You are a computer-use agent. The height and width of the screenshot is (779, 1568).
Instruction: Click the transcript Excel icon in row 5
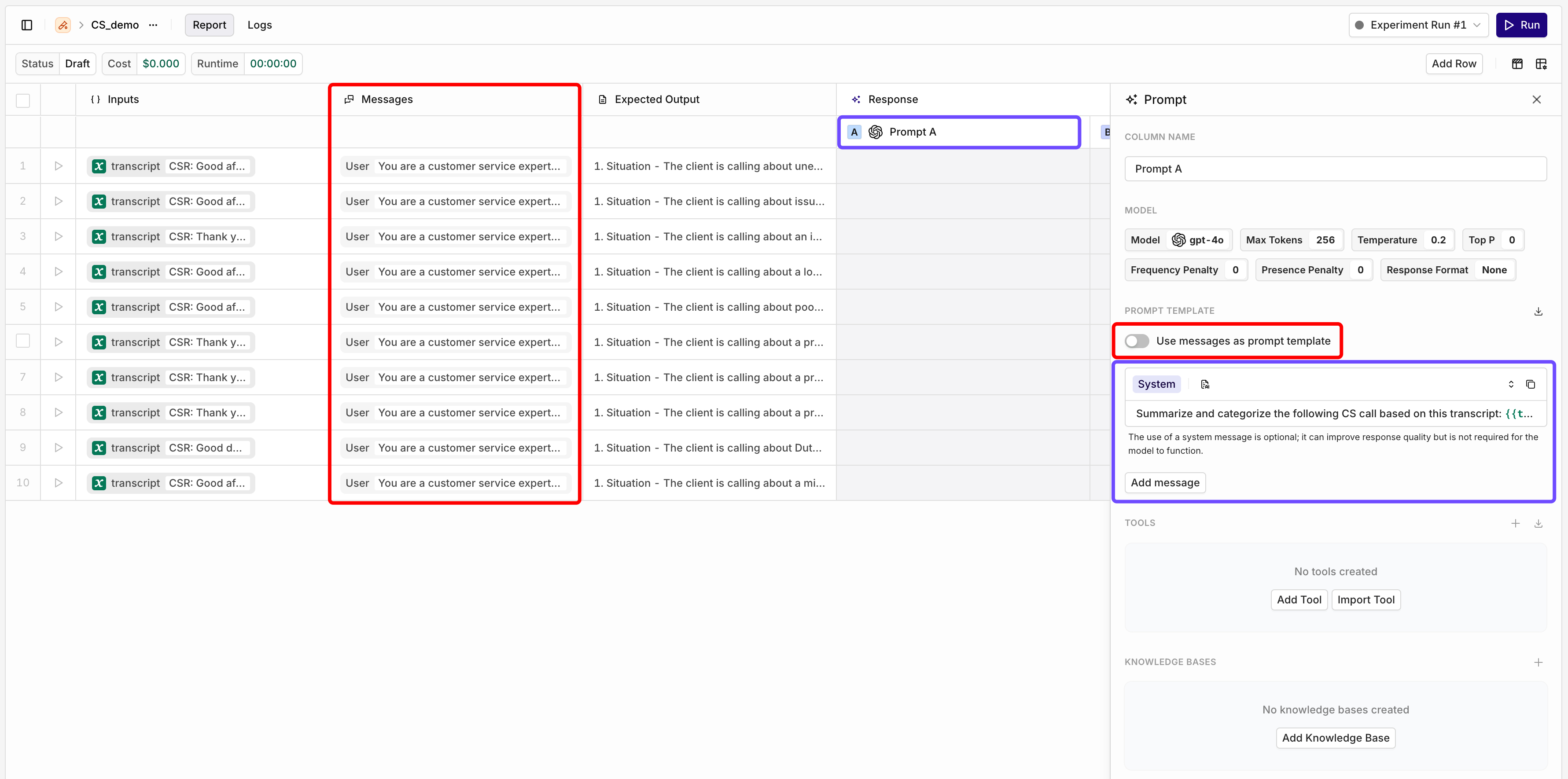point(99,307)
